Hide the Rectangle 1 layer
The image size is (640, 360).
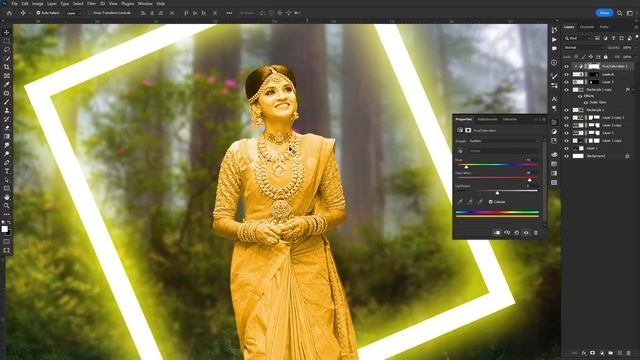566,110
